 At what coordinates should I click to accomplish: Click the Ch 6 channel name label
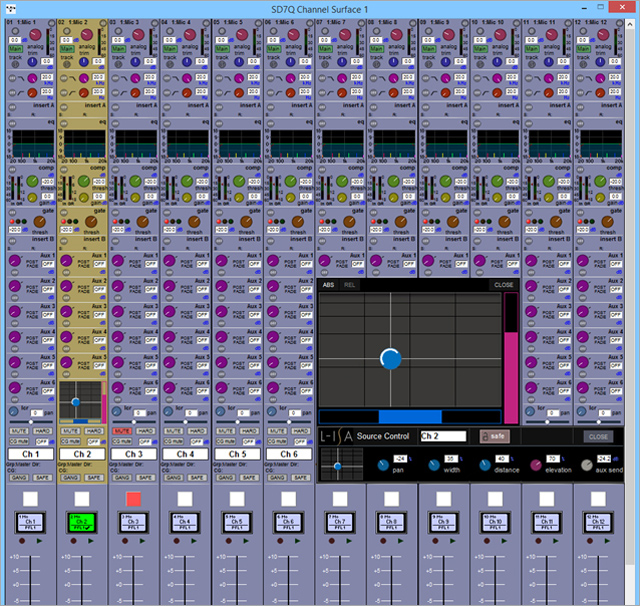(x=289, y=454)
